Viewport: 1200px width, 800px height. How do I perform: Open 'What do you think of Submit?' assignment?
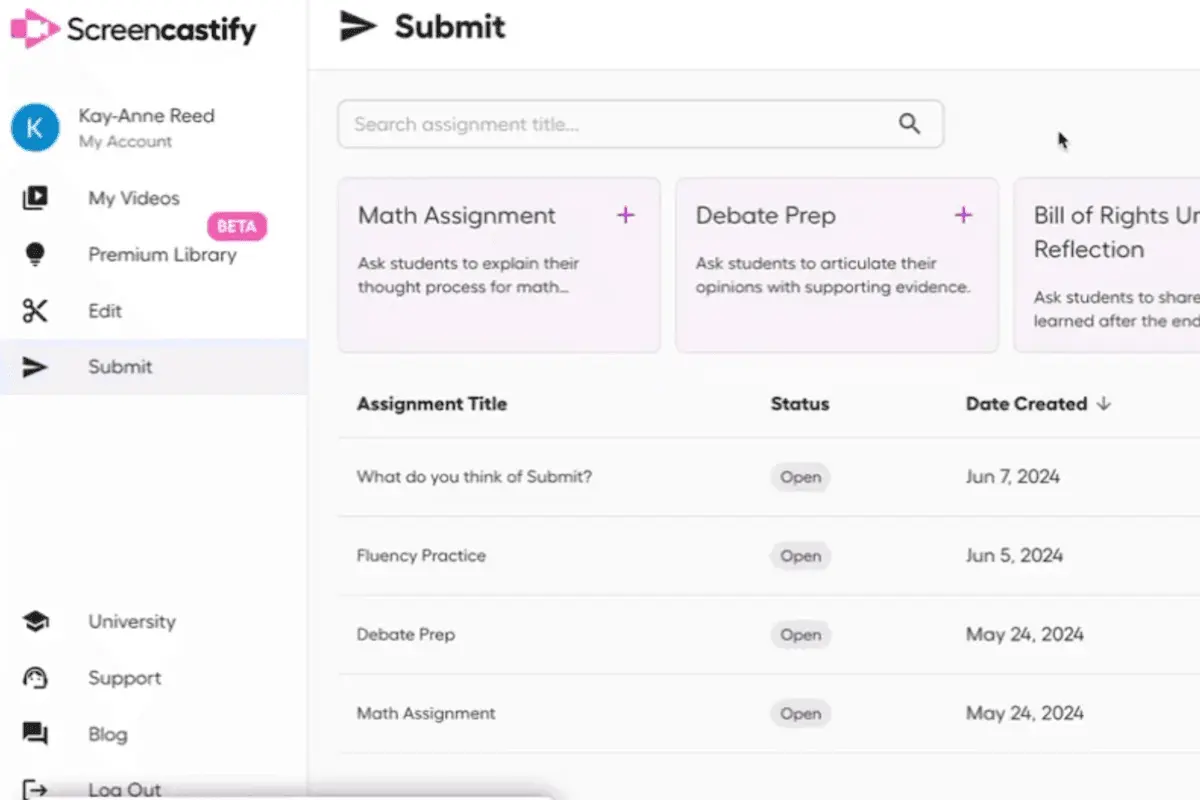475,477
